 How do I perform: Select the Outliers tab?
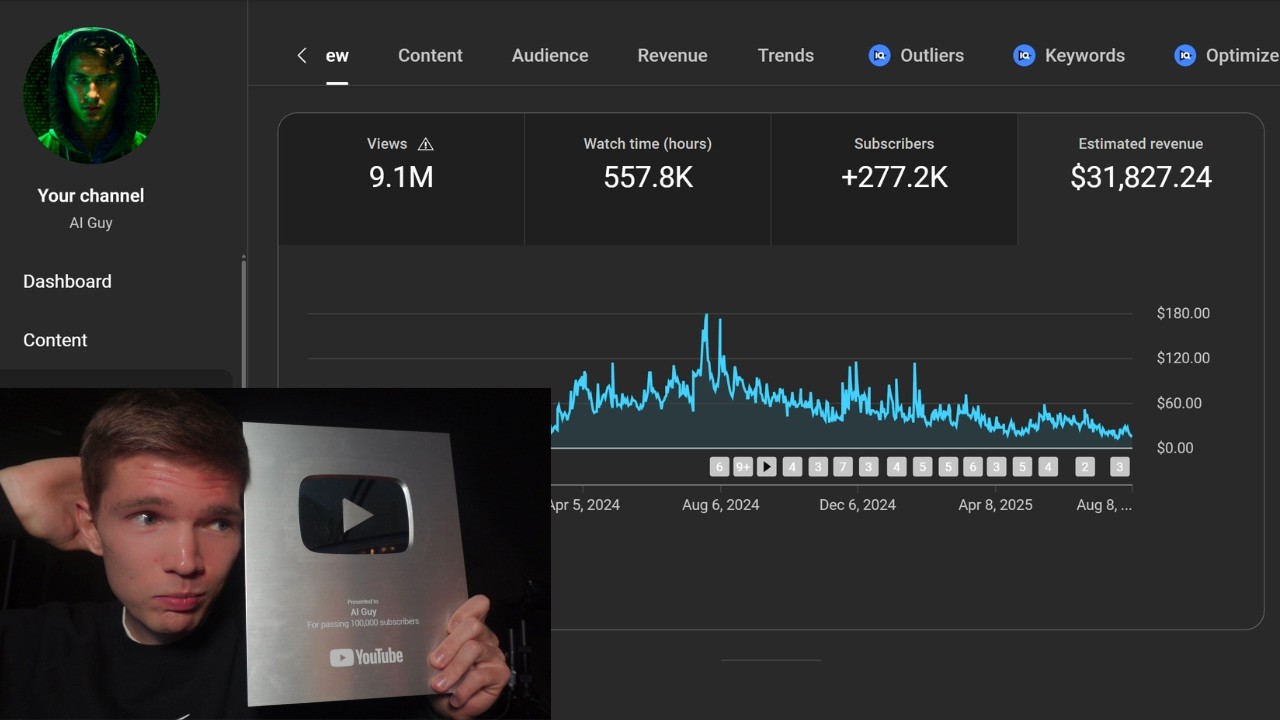tap(932, 56)
